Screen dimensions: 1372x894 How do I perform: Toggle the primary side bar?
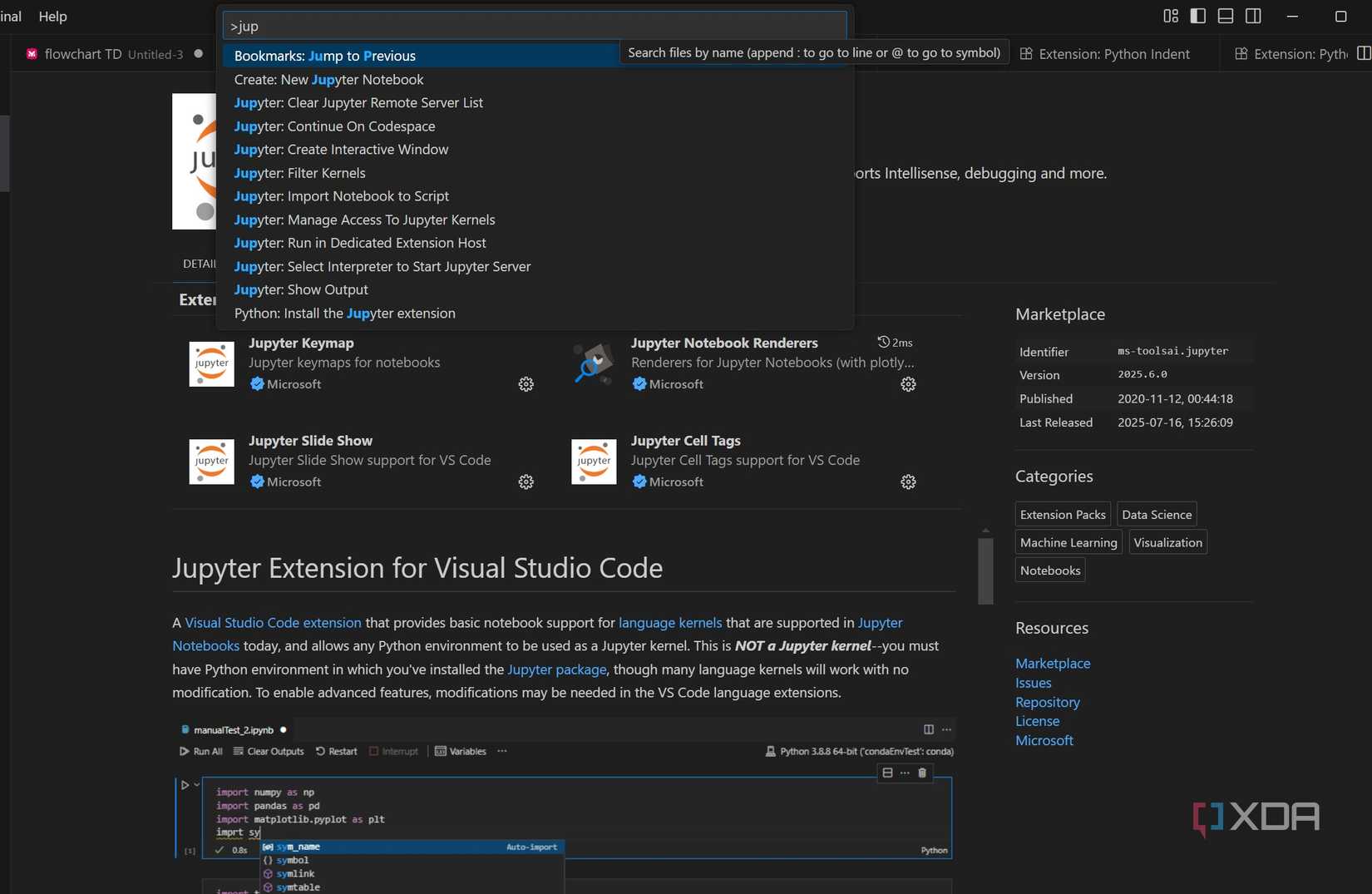(x=1198, y=16)
